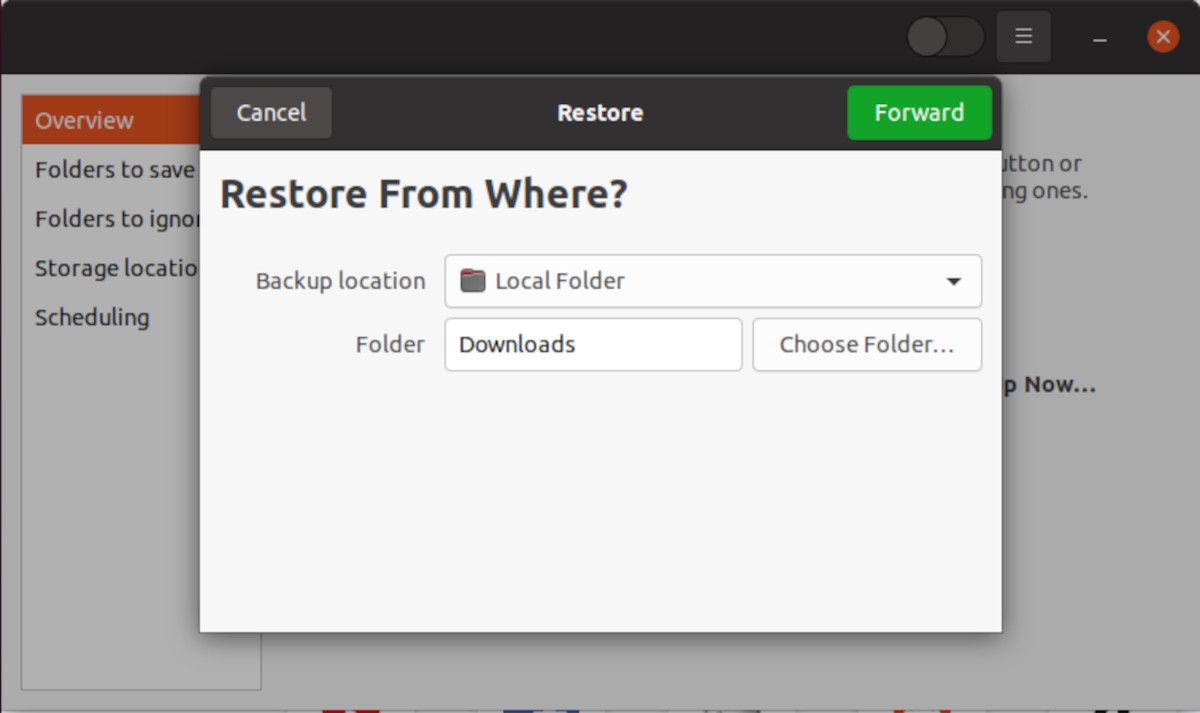Viewport: 1200px width, 713px height.
Task: Click the Restore From Where? heading
Action: point(423,194)
